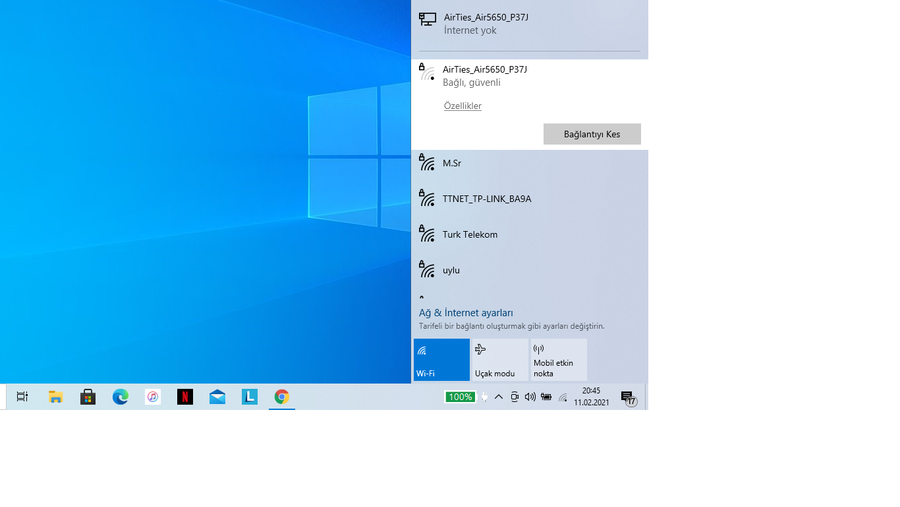Open Özellikler link for connected network

click(462, 106)
